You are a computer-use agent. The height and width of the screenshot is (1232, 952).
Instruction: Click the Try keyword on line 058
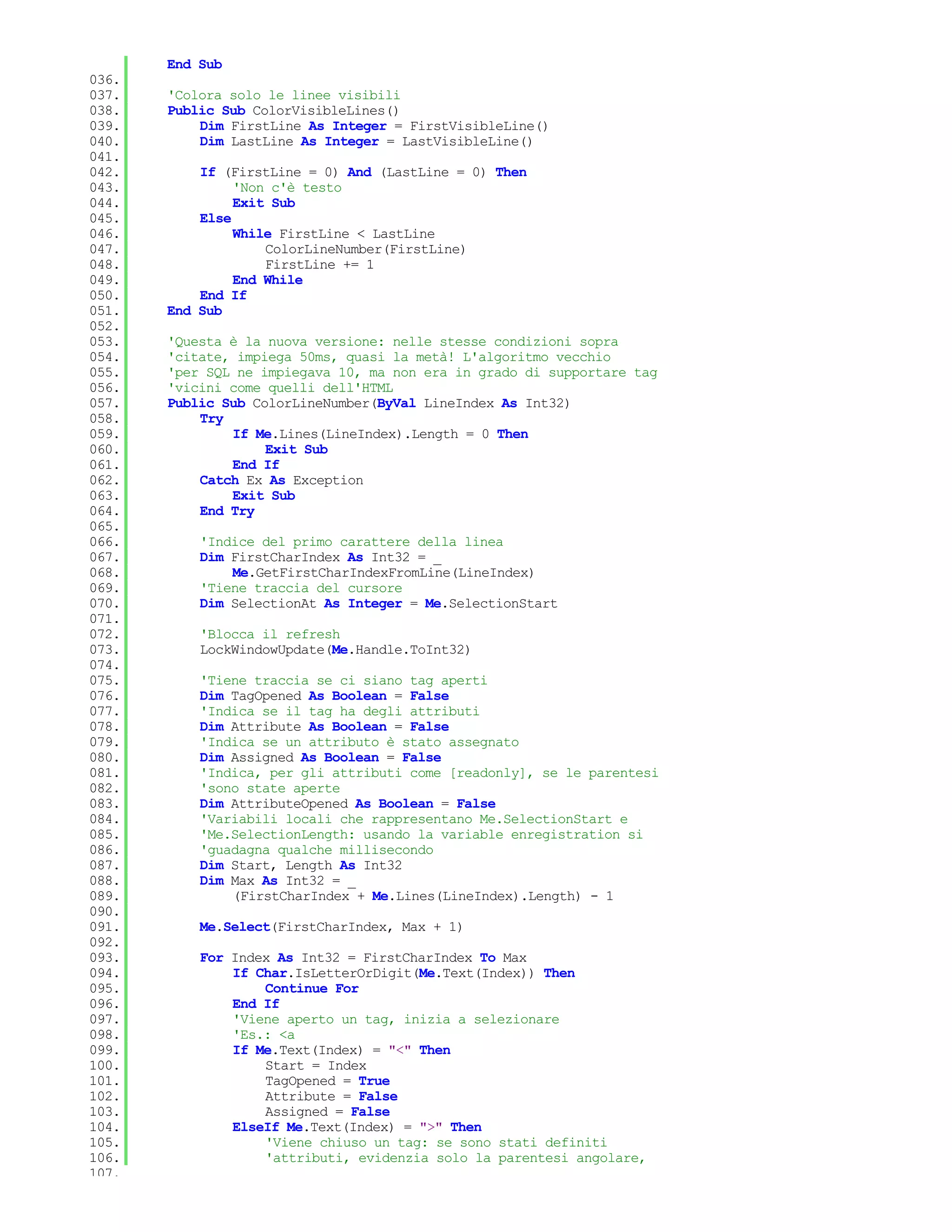(x=212, y=418)
